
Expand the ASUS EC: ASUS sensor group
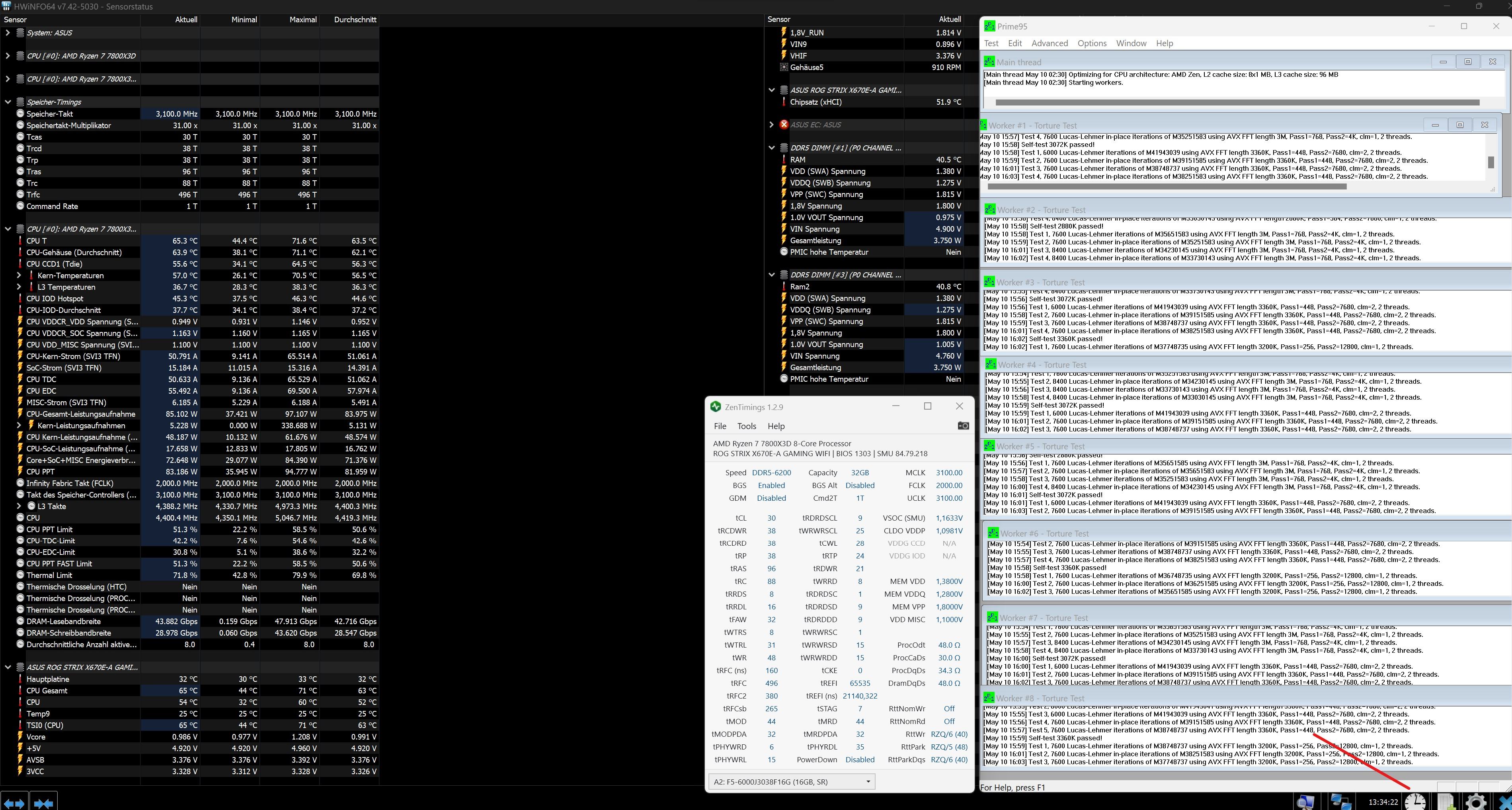tap(771, 125)
